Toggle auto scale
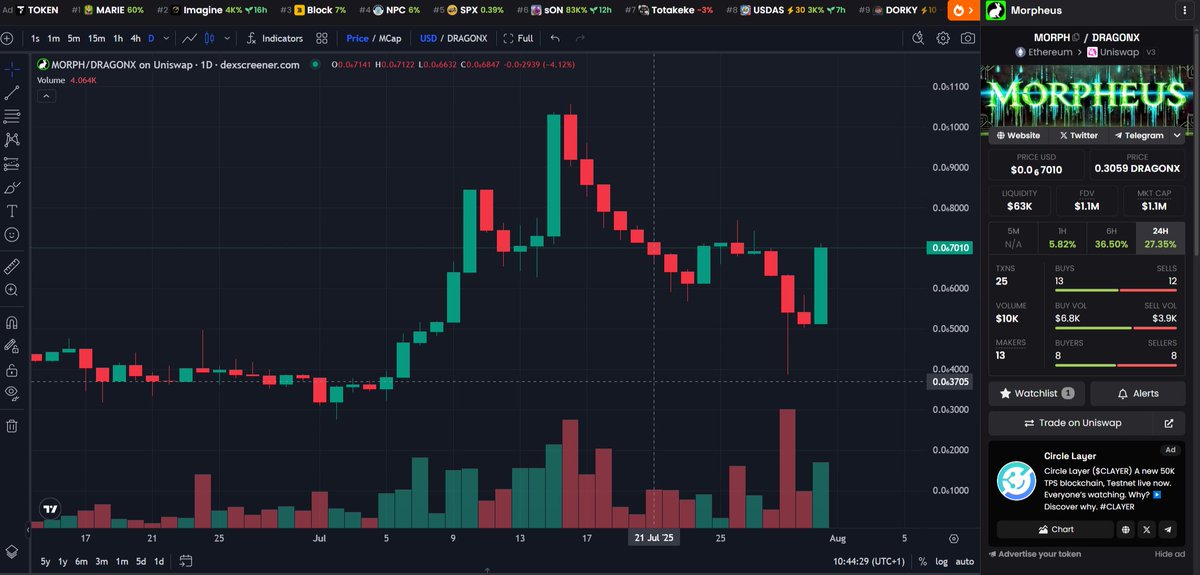The width and height of the screenshot is (1200, 575). coord(965,561)
